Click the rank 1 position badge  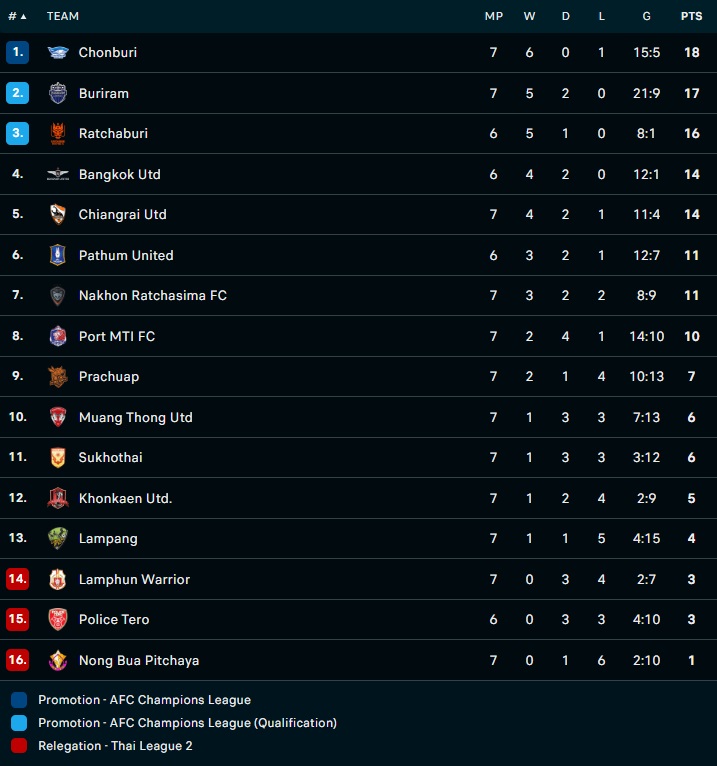tap(17, 53)
